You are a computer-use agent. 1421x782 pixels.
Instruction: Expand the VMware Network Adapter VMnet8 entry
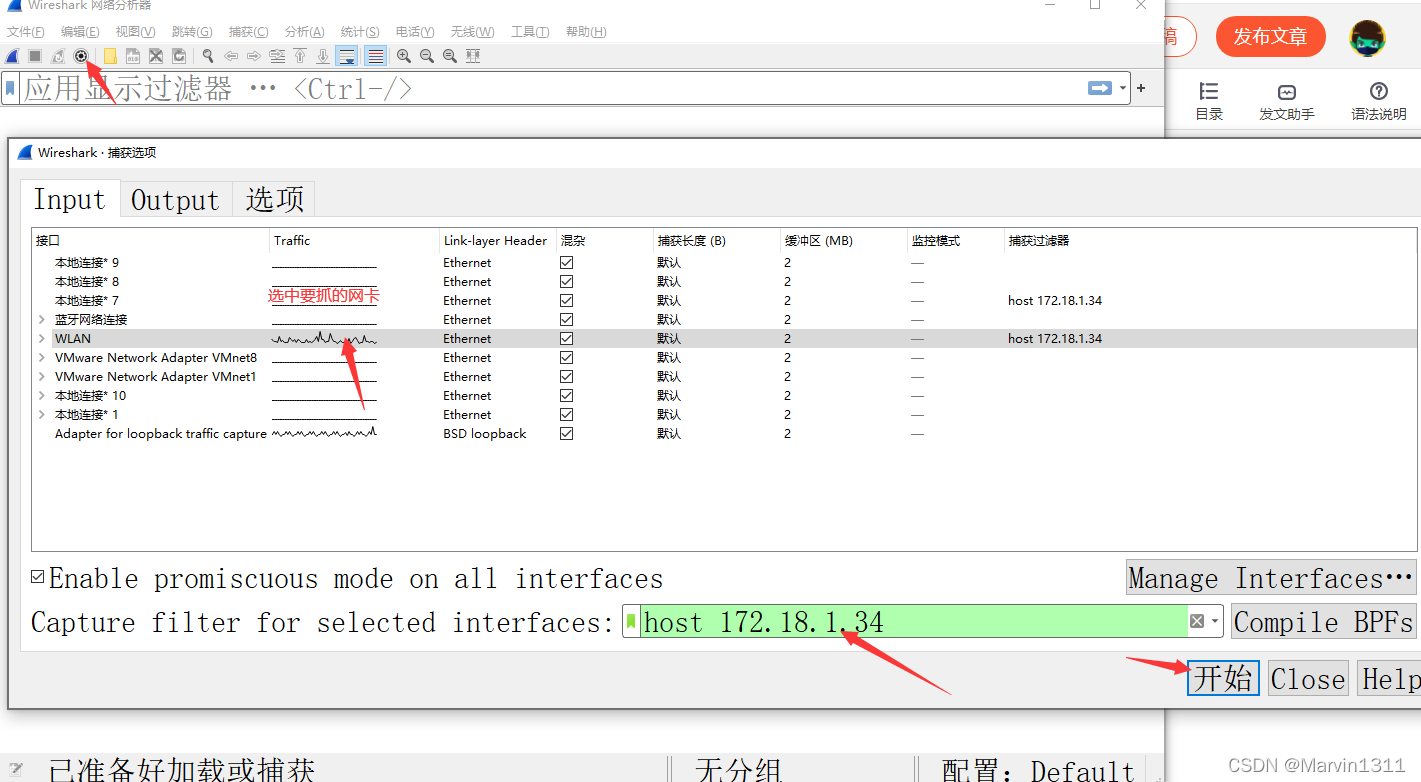pyautogui.click(x=41, y=357)
